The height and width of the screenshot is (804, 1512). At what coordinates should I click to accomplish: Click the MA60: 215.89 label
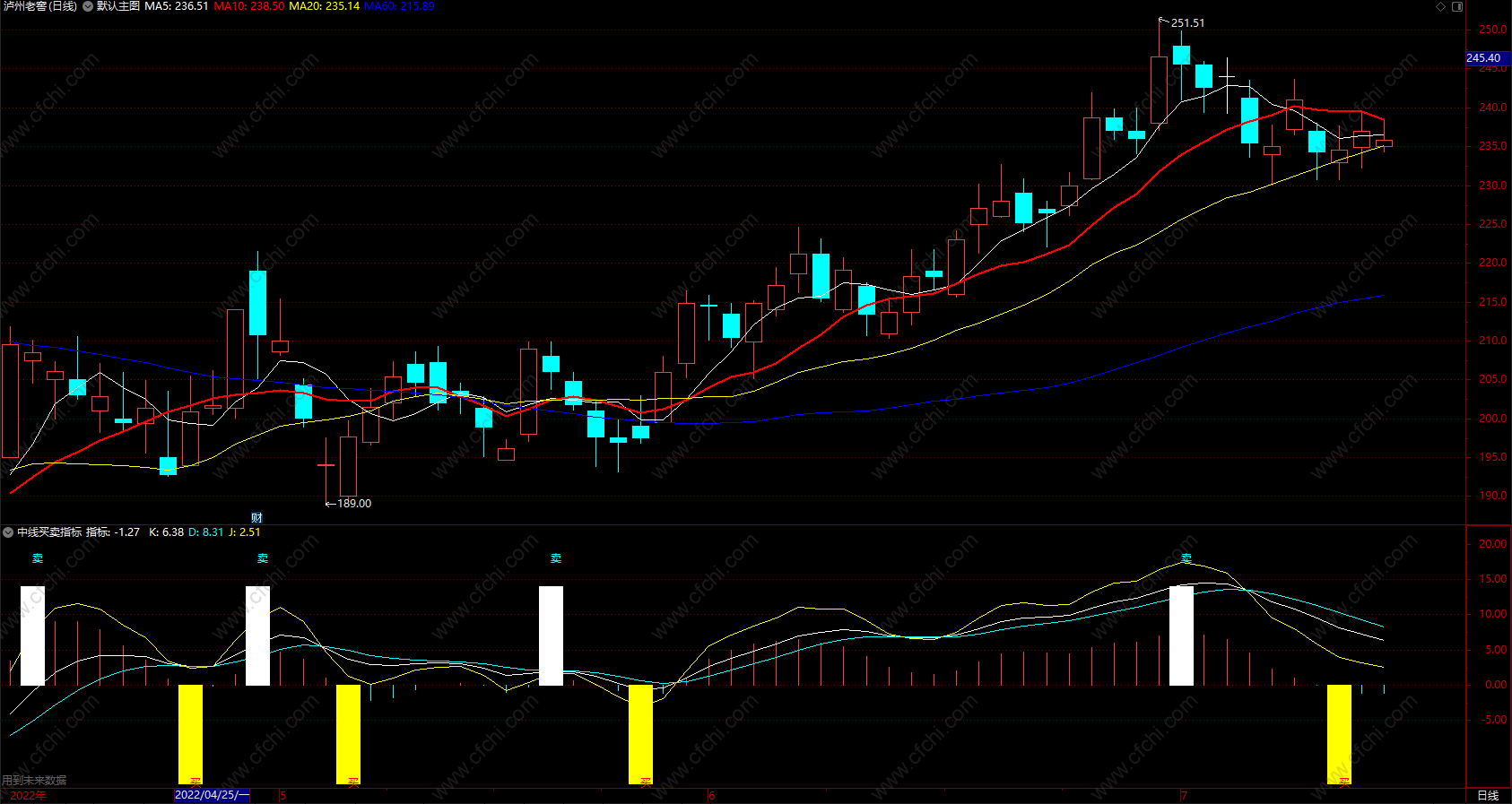pyautogui.click(x=399, y=6)
